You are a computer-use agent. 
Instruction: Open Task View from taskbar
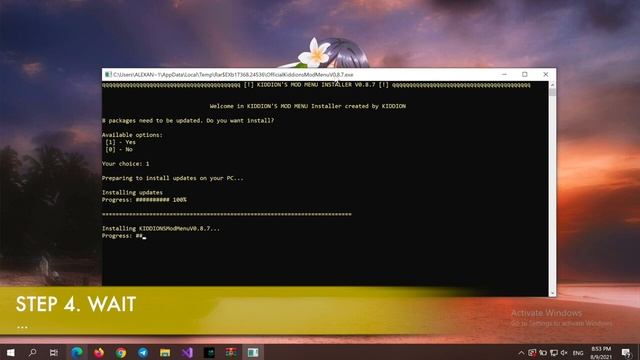[x=54, y=352]
